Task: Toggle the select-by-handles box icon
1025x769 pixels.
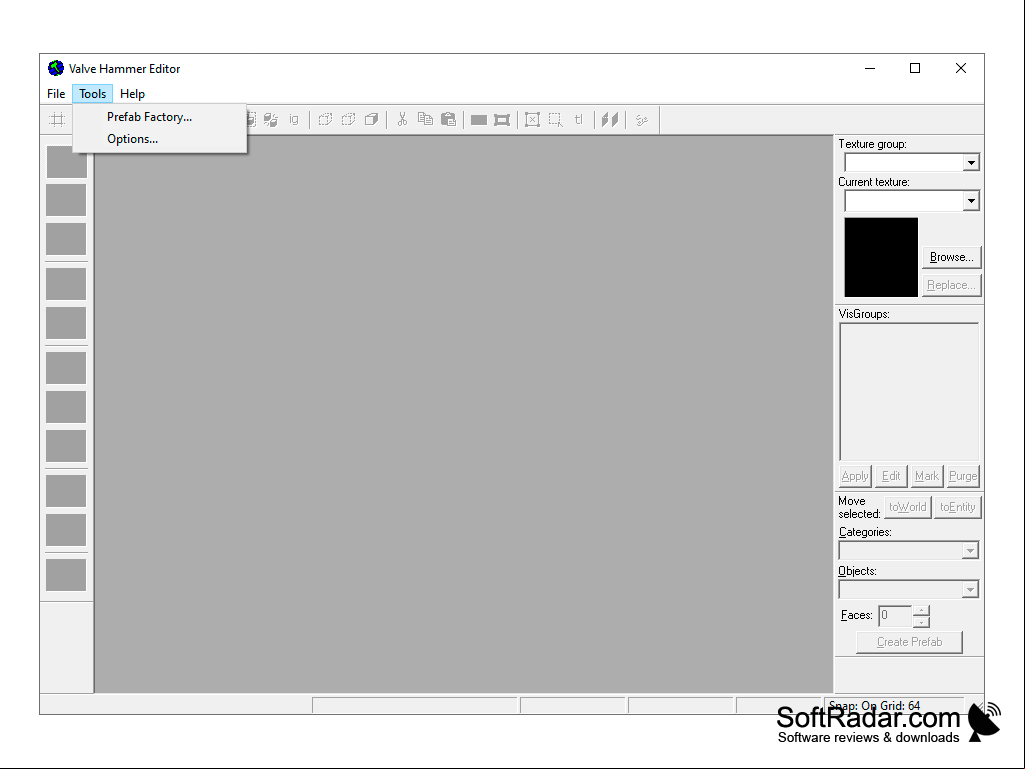Action: [532, 120]
